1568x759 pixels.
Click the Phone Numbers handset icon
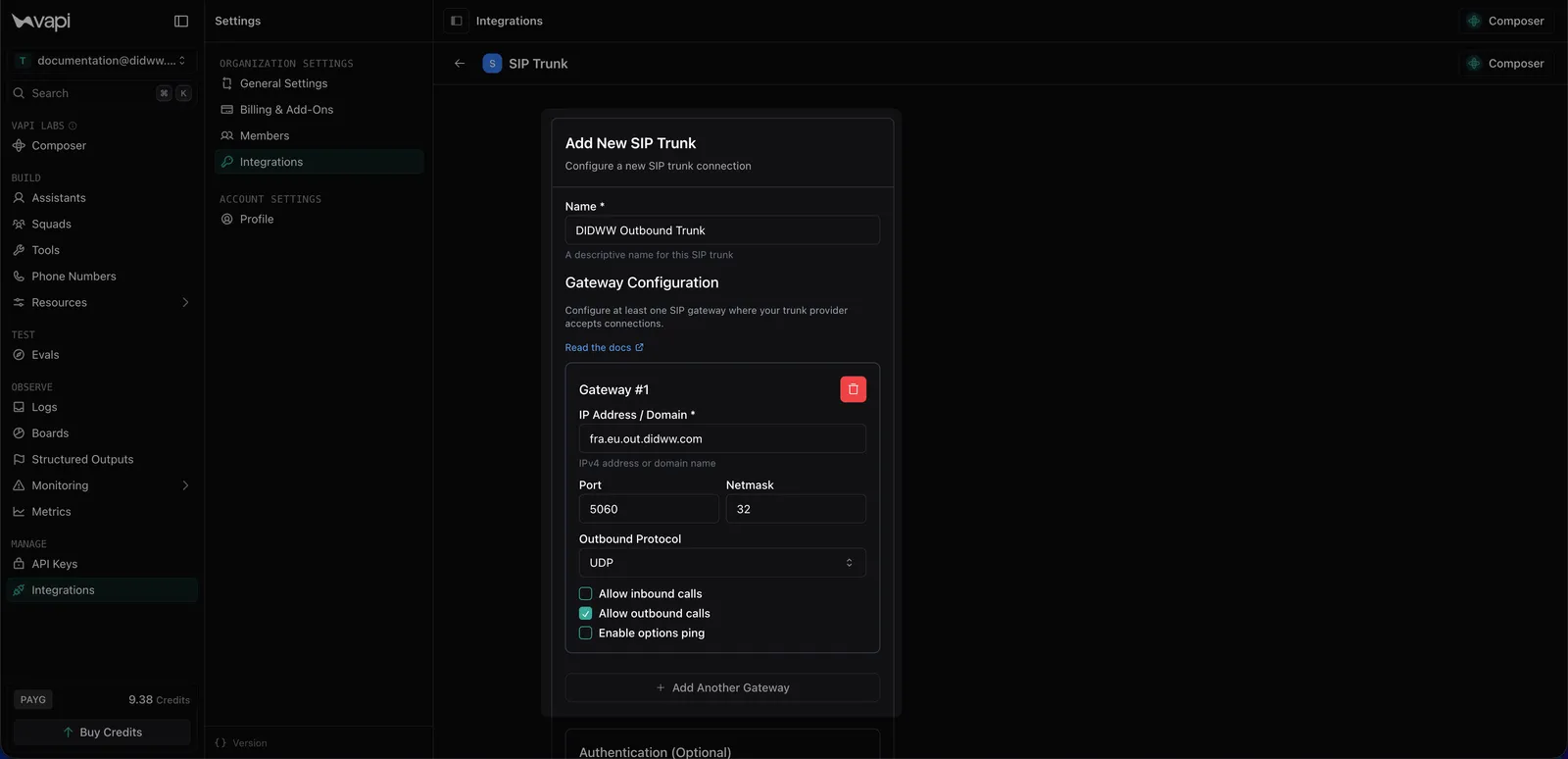(x=19, y=277)
